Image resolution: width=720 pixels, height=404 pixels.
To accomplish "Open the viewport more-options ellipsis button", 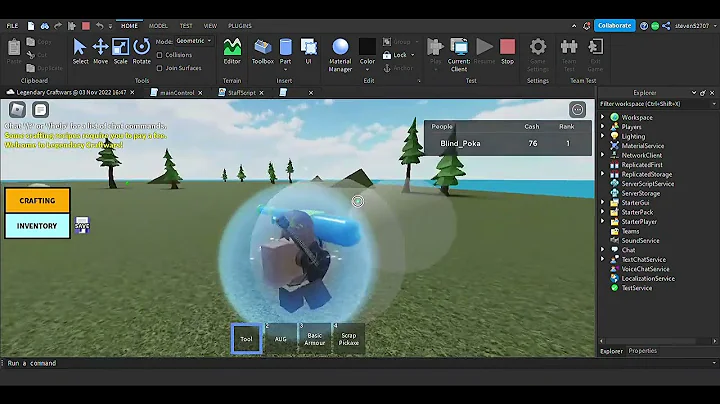I will point(577,110).
